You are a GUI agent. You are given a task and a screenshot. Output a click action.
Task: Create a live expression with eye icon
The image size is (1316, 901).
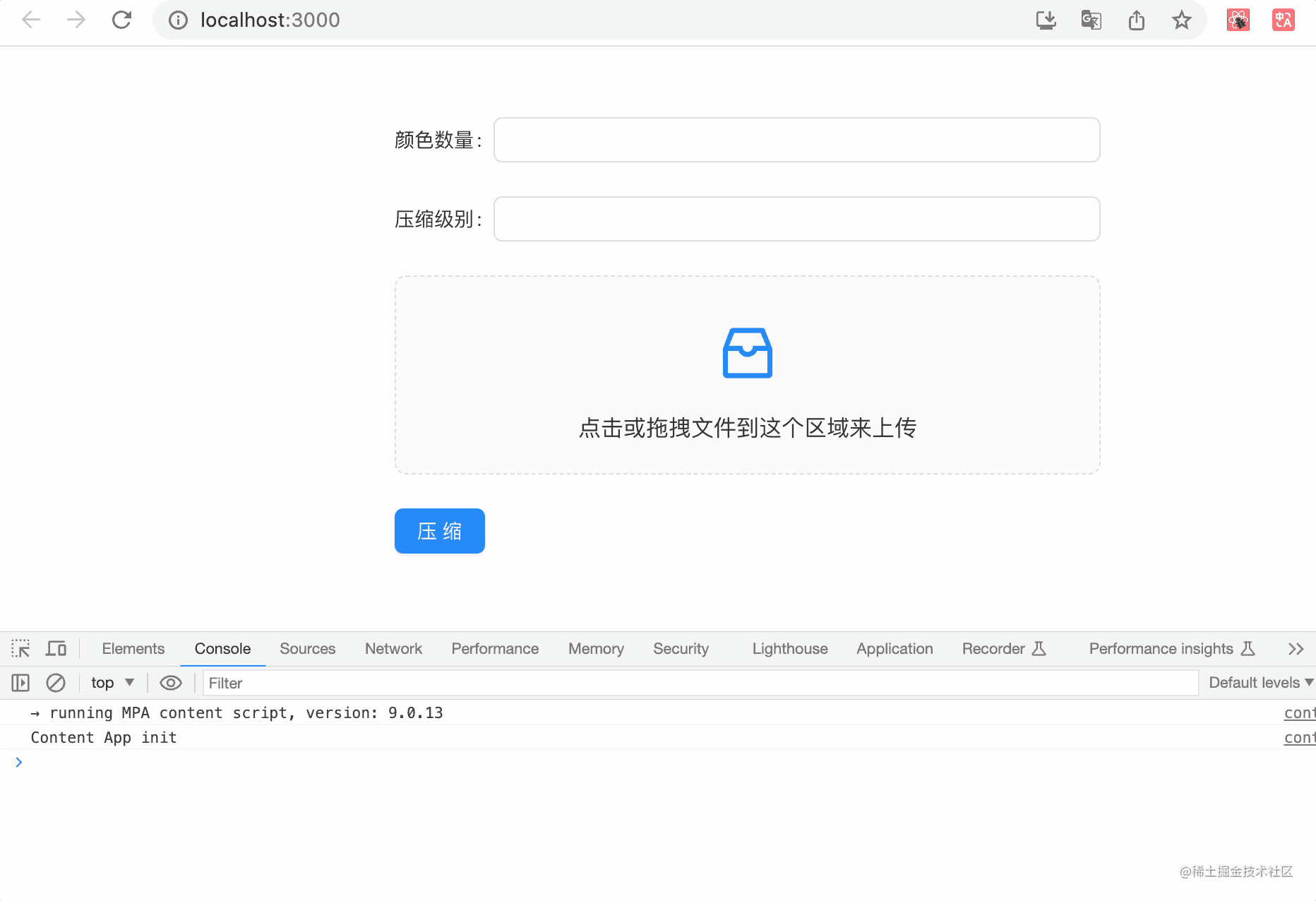tap(171, 683)
